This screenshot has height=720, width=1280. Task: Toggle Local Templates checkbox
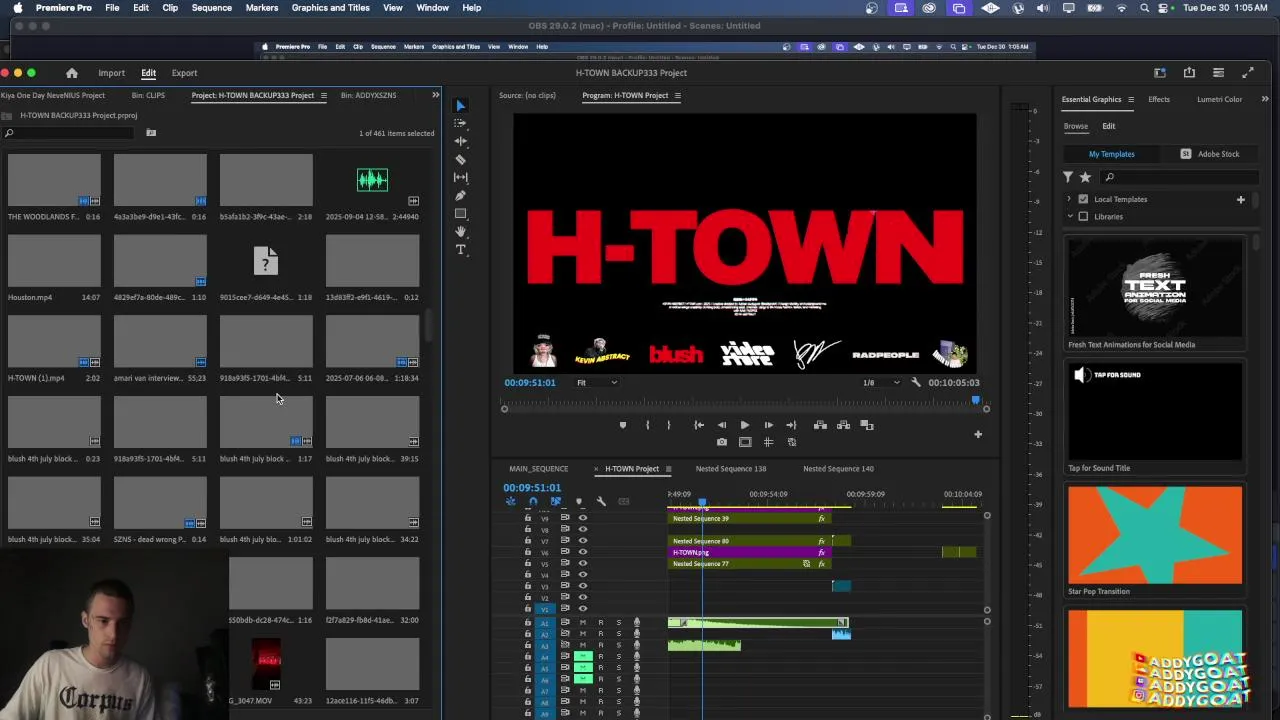tap(1083, 199)
